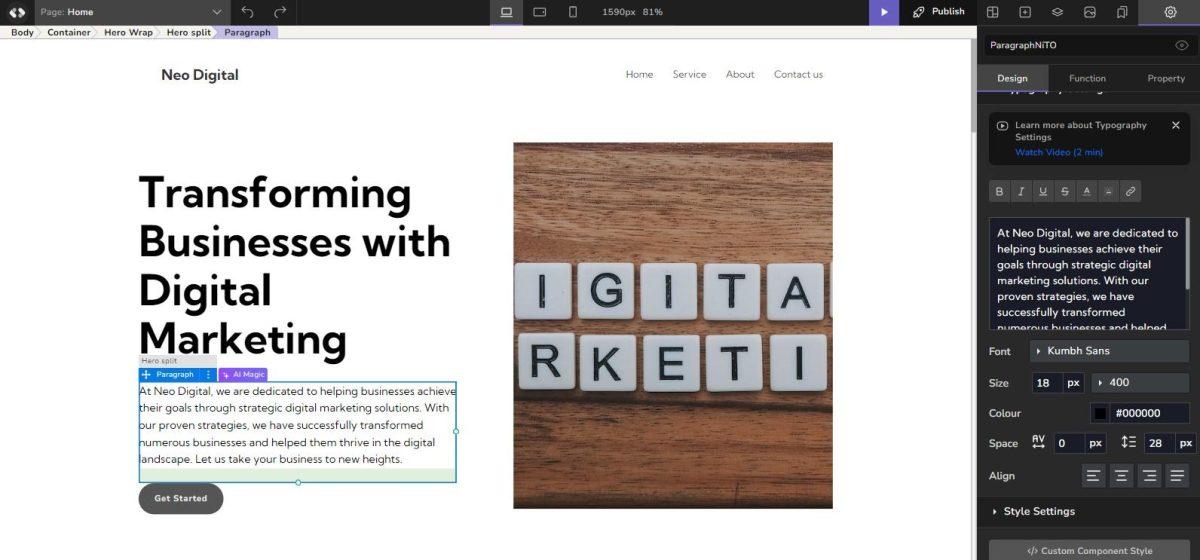Justify the text alignment

[x=1178, y=476]
